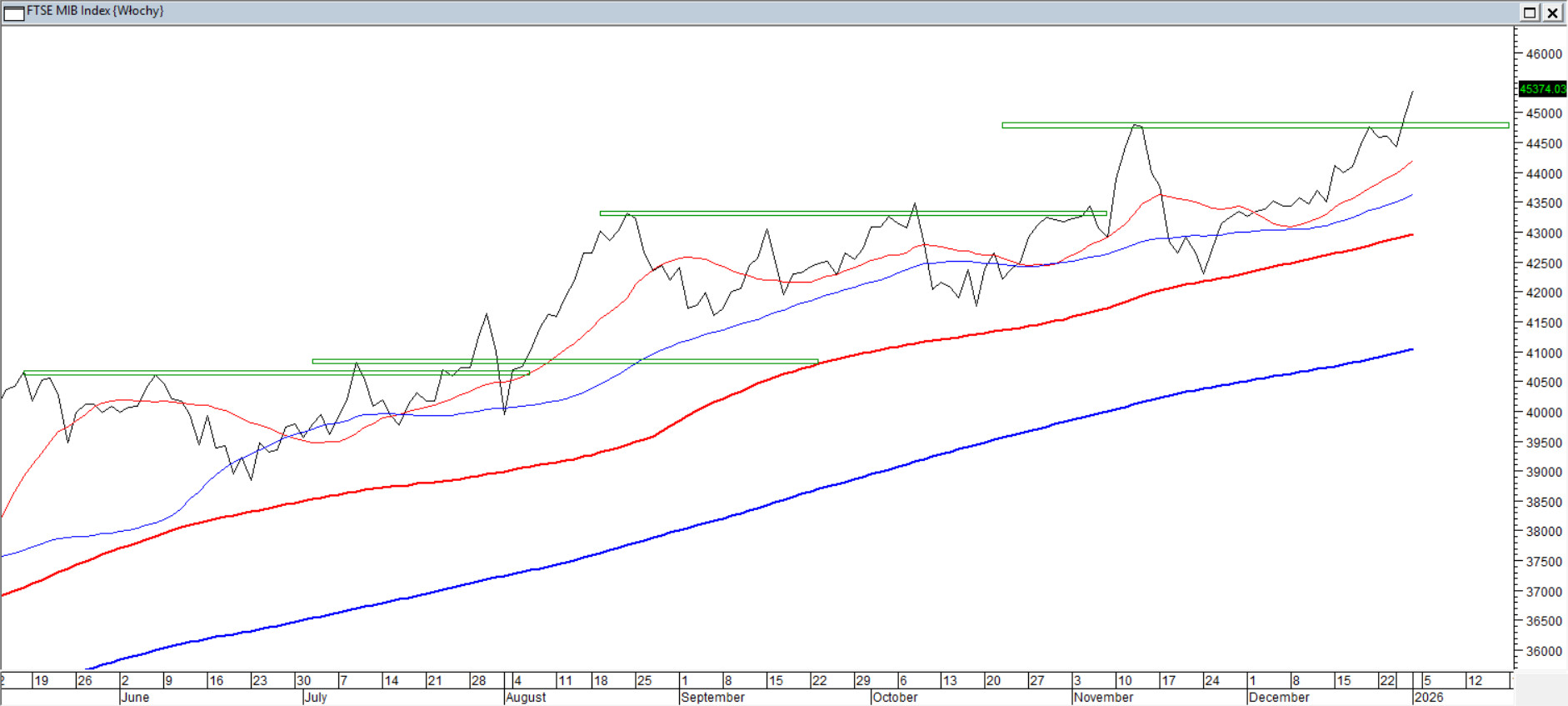The image size is (1568, 706).
Task: Open the chart window system menu icon
Action: tap(14, 12)
